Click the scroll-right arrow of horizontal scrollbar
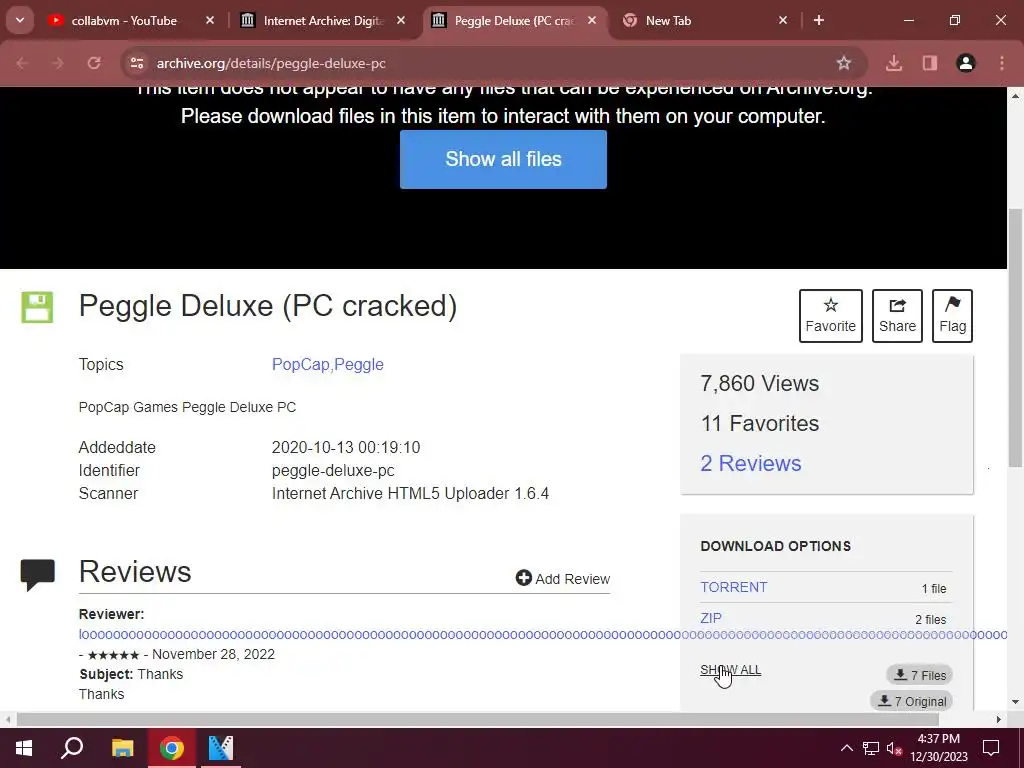Image resolution: width=1024 pixels, height=768 pixels. coord(999,720)
